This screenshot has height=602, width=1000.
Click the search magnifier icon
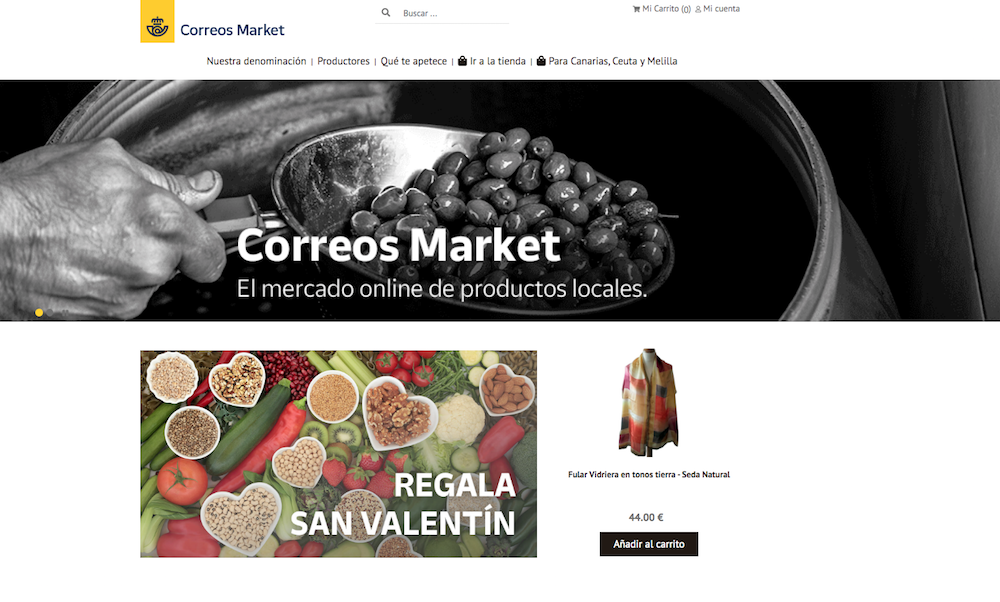[386, 13]
